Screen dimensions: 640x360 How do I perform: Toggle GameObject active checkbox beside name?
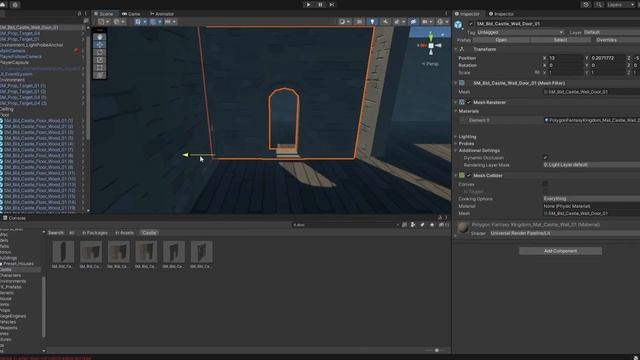471,24
